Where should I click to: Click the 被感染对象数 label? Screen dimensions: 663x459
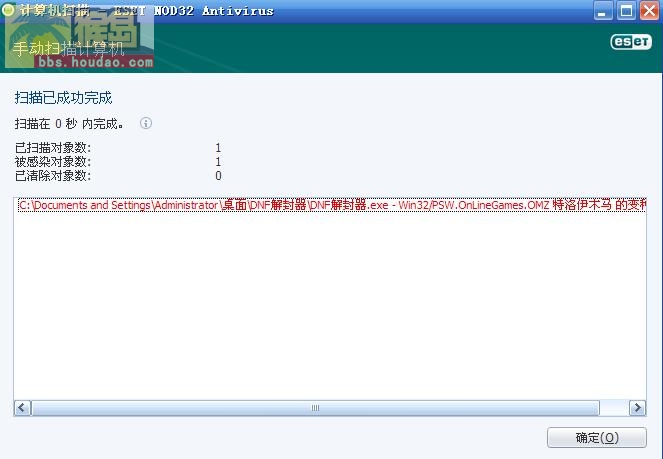(53, 161)
